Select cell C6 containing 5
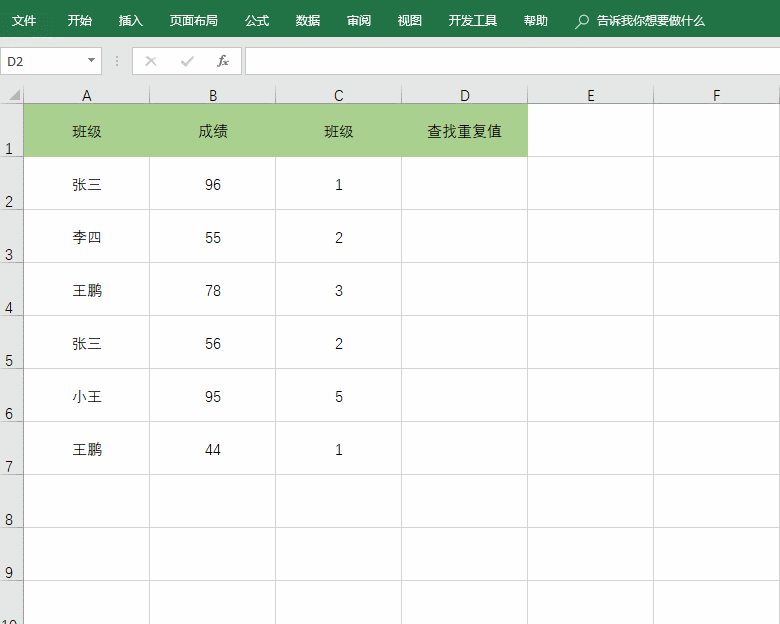This screenshot has height=624, width=780. (x=338, y=395)
